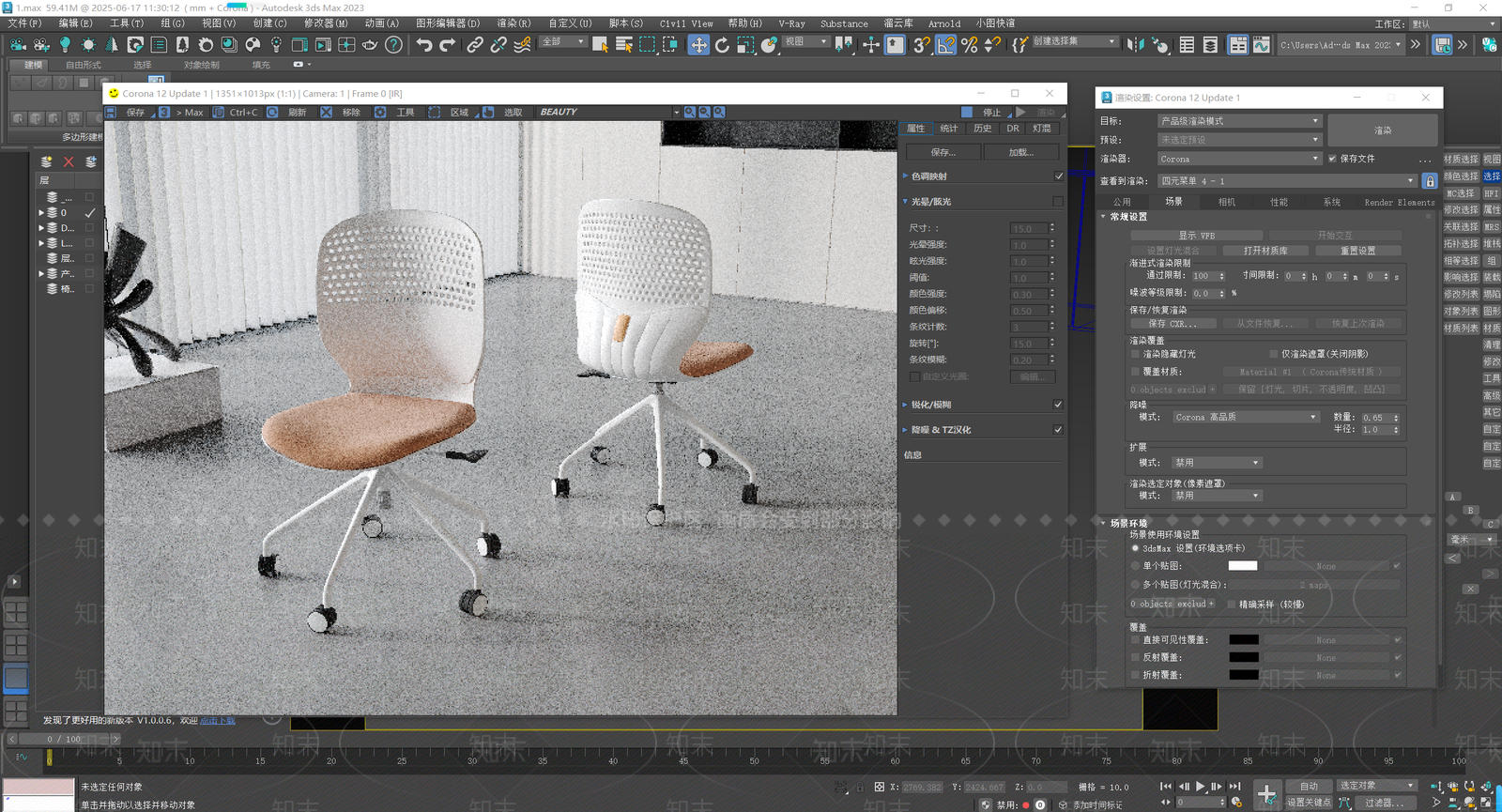Click red X delete layer icon
Viewport: 1502px width, 812px height.
point(69,161)
